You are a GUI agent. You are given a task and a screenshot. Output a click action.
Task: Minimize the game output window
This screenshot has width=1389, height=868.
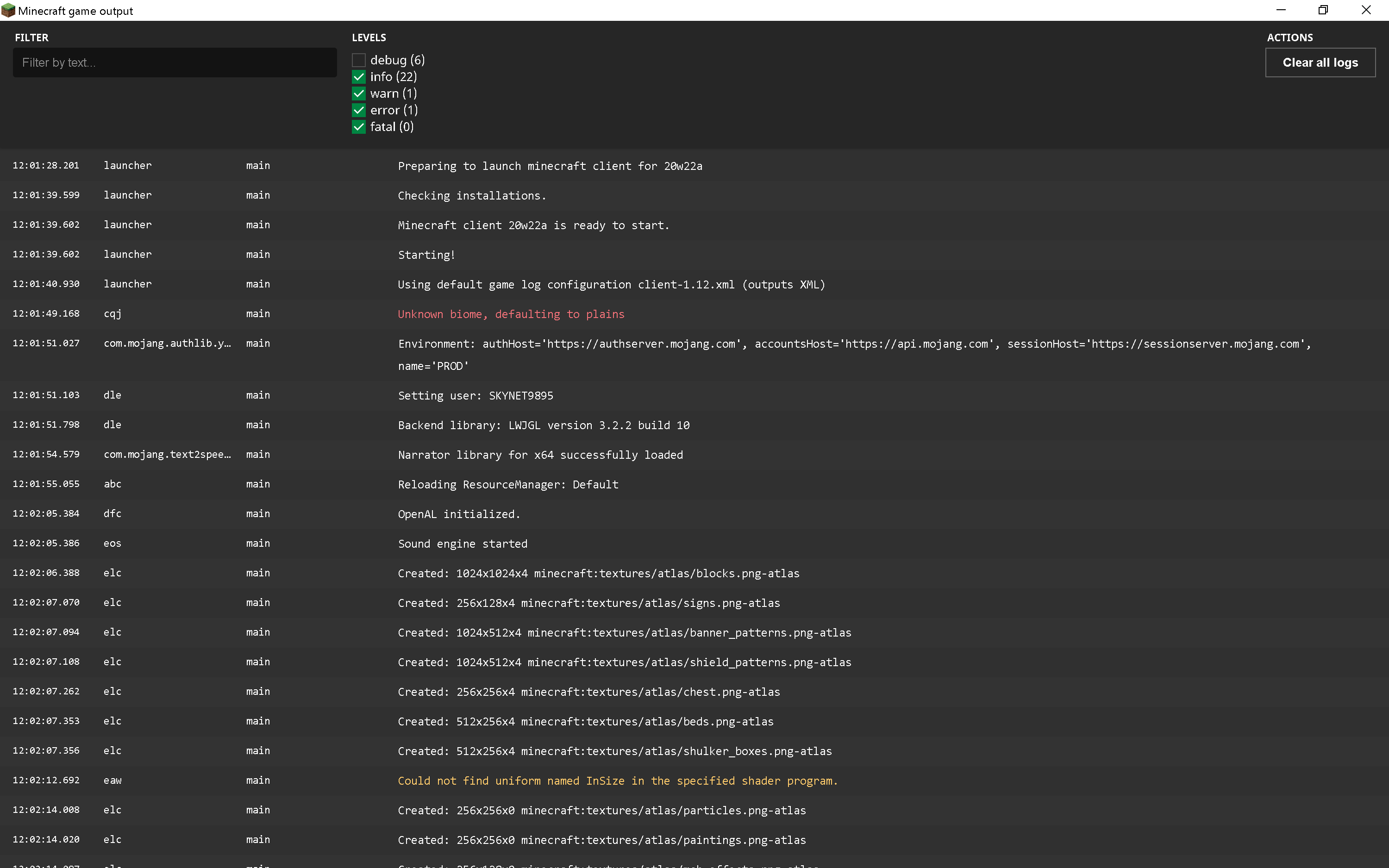(x=1281, y=10)
